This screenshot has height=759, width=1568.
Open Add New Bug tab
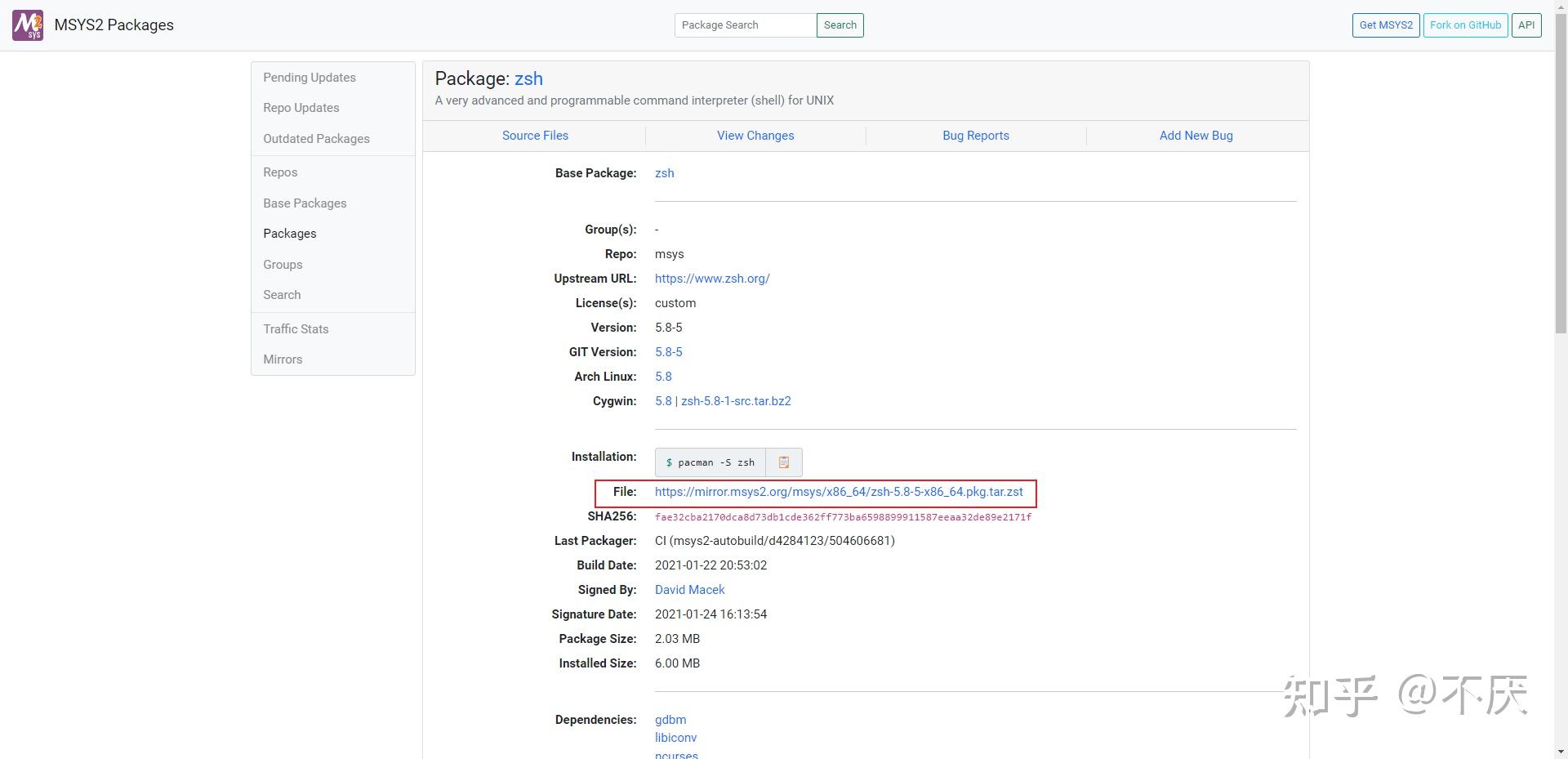(x=1196, y=136)
